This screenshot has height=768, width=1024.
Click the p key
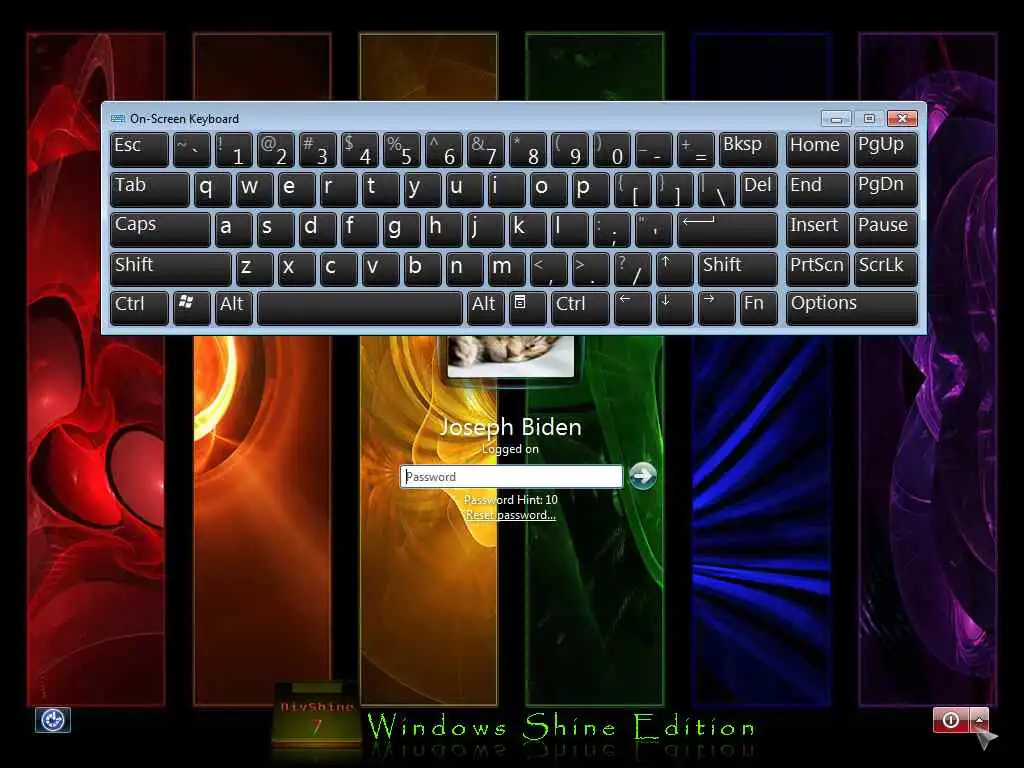point(590,189)
